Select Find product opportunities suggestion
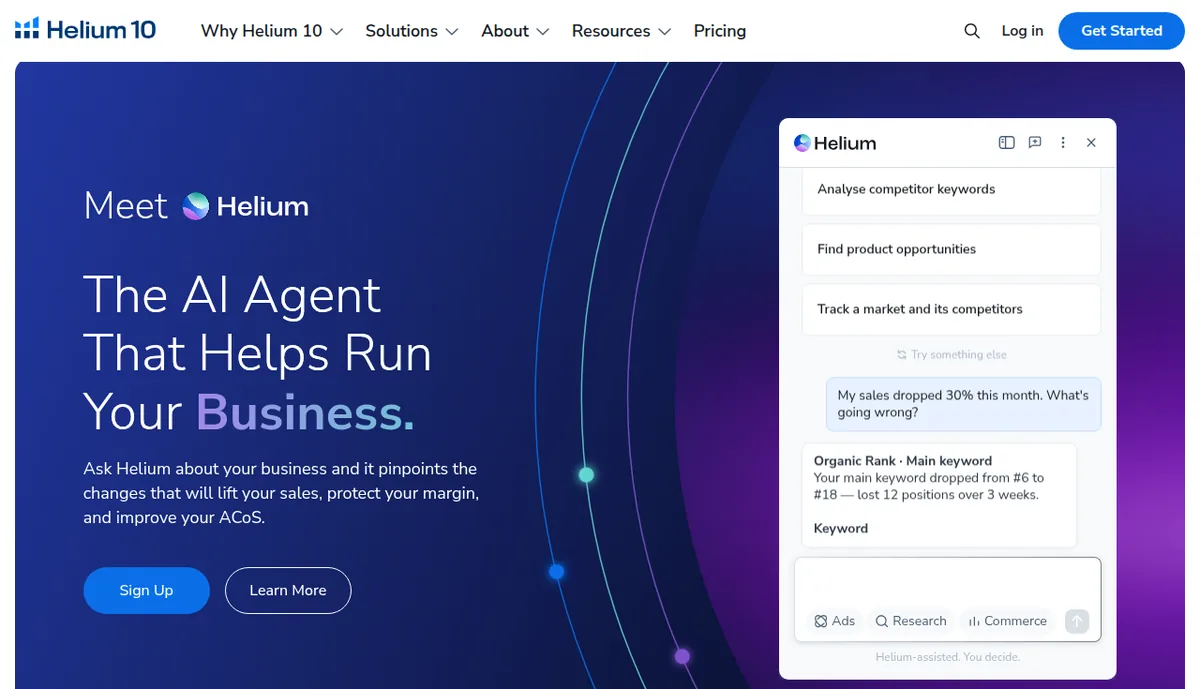This screenshot has height=689, width=1200. (x=951, y=249)
